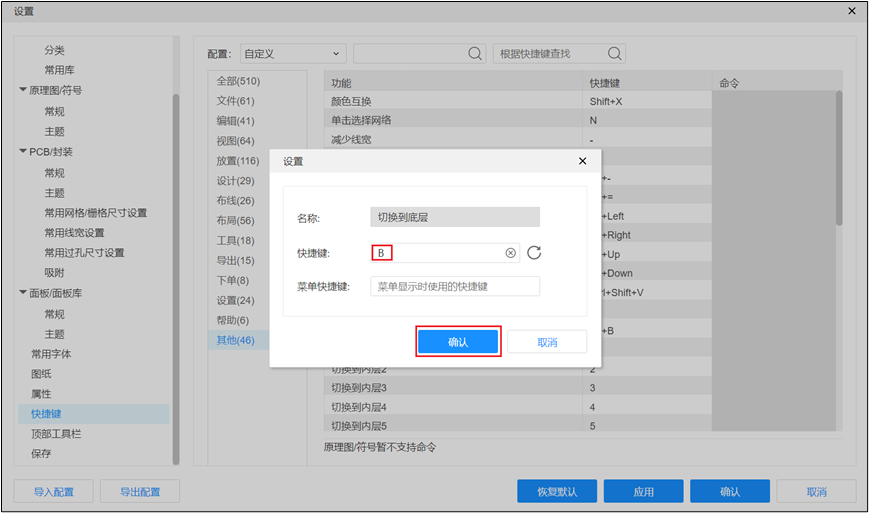Open 分类 in the left tree
The height and width of the screenshot is (513, 869).
pyautogui.click(x=54, y=50)
